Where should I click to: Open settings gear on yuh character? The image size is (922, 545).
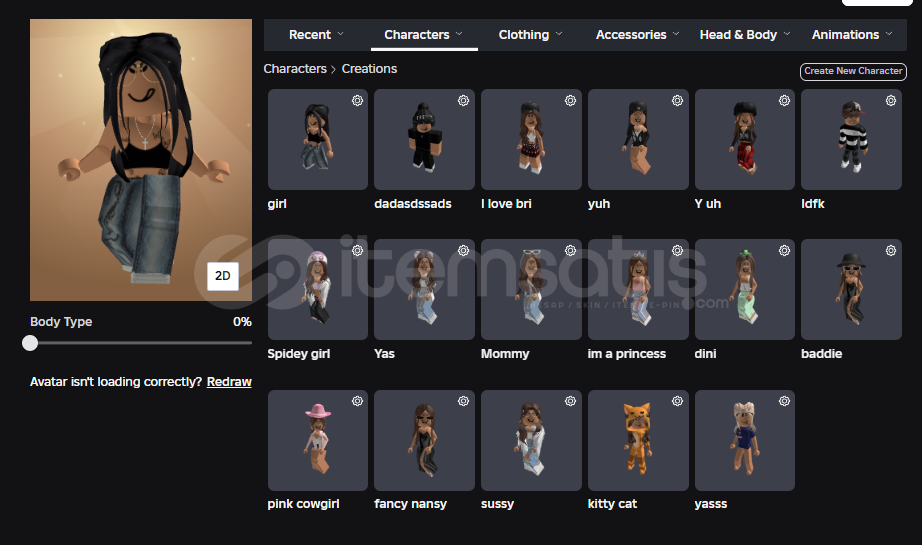click(x=677, y=101)
